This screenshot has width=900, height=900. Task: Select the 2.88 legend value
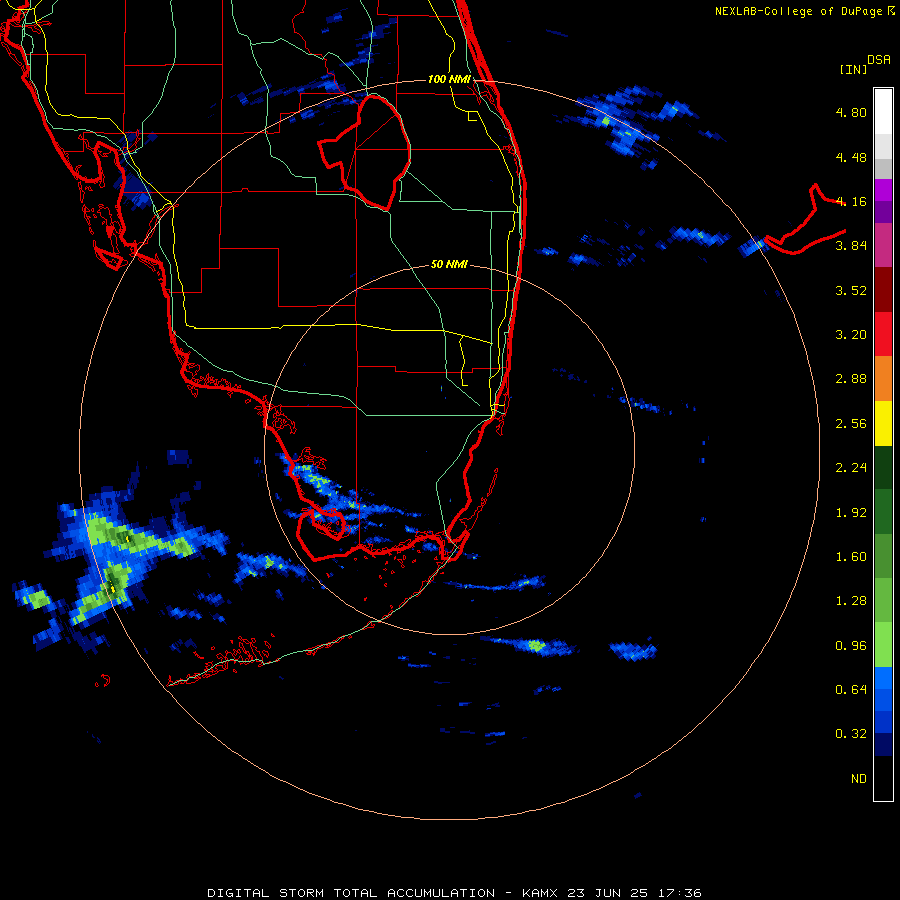851,379
